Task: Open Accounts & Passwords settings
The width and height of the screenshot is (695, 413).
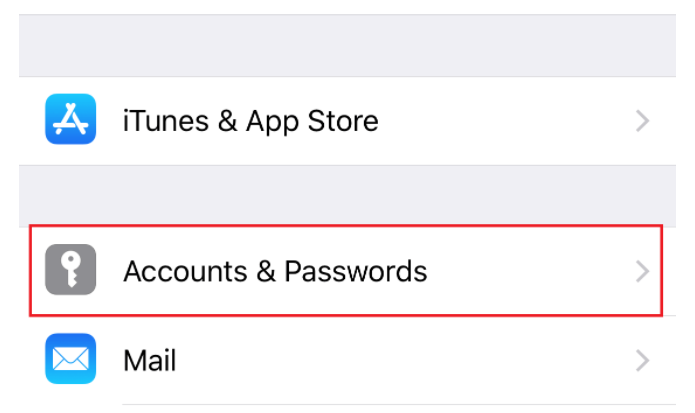Action: tap(274, 271)
